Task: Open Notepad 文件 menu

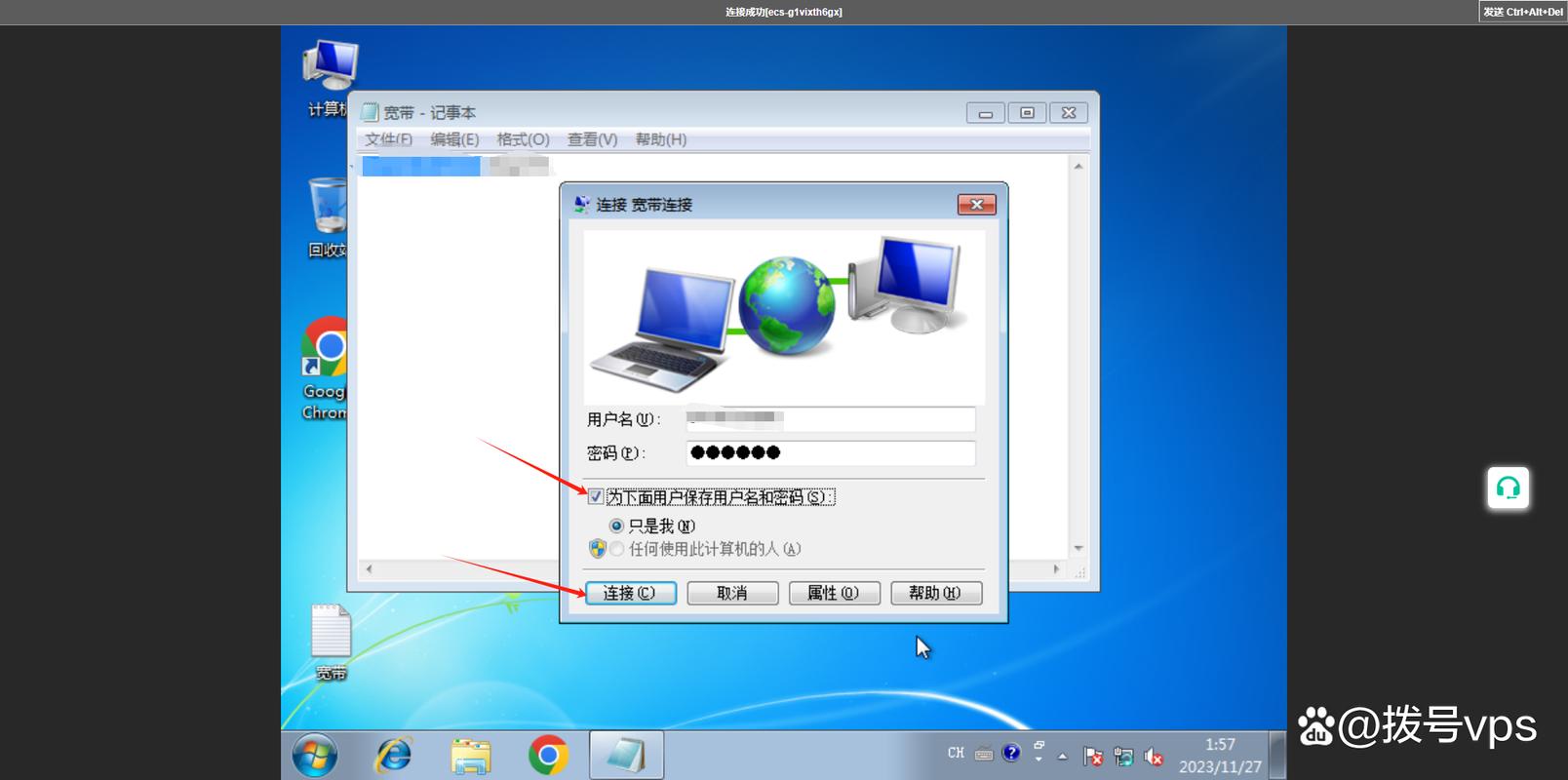Action: 388,139
